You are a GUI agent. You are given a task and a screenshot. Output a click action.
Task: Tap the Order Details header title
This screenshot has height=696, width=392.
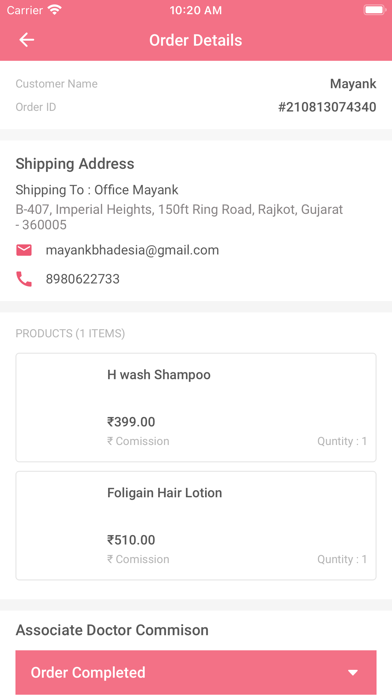coord(196,40)
